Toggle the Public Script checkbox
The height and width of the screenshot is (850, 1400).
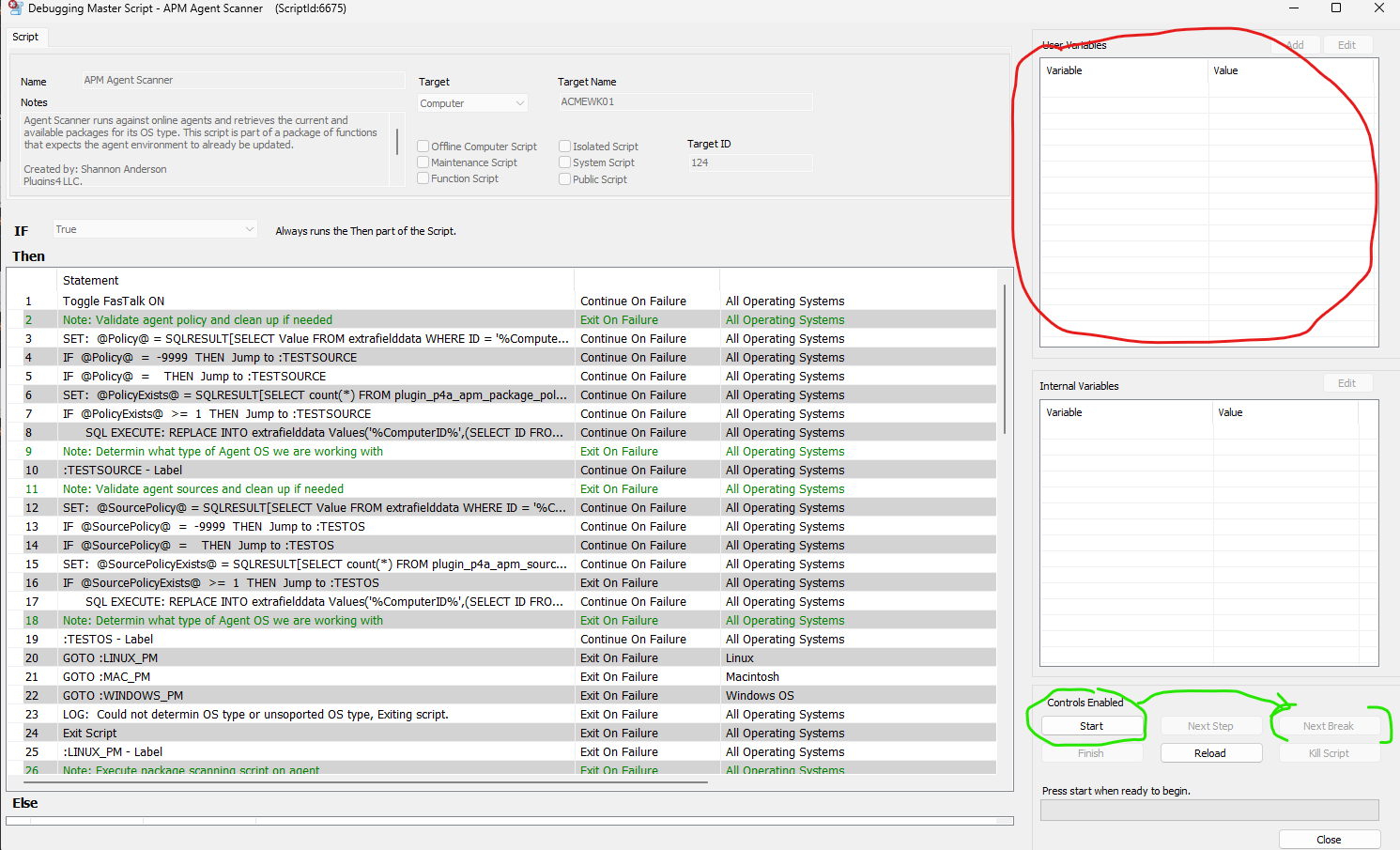(565, 179)
